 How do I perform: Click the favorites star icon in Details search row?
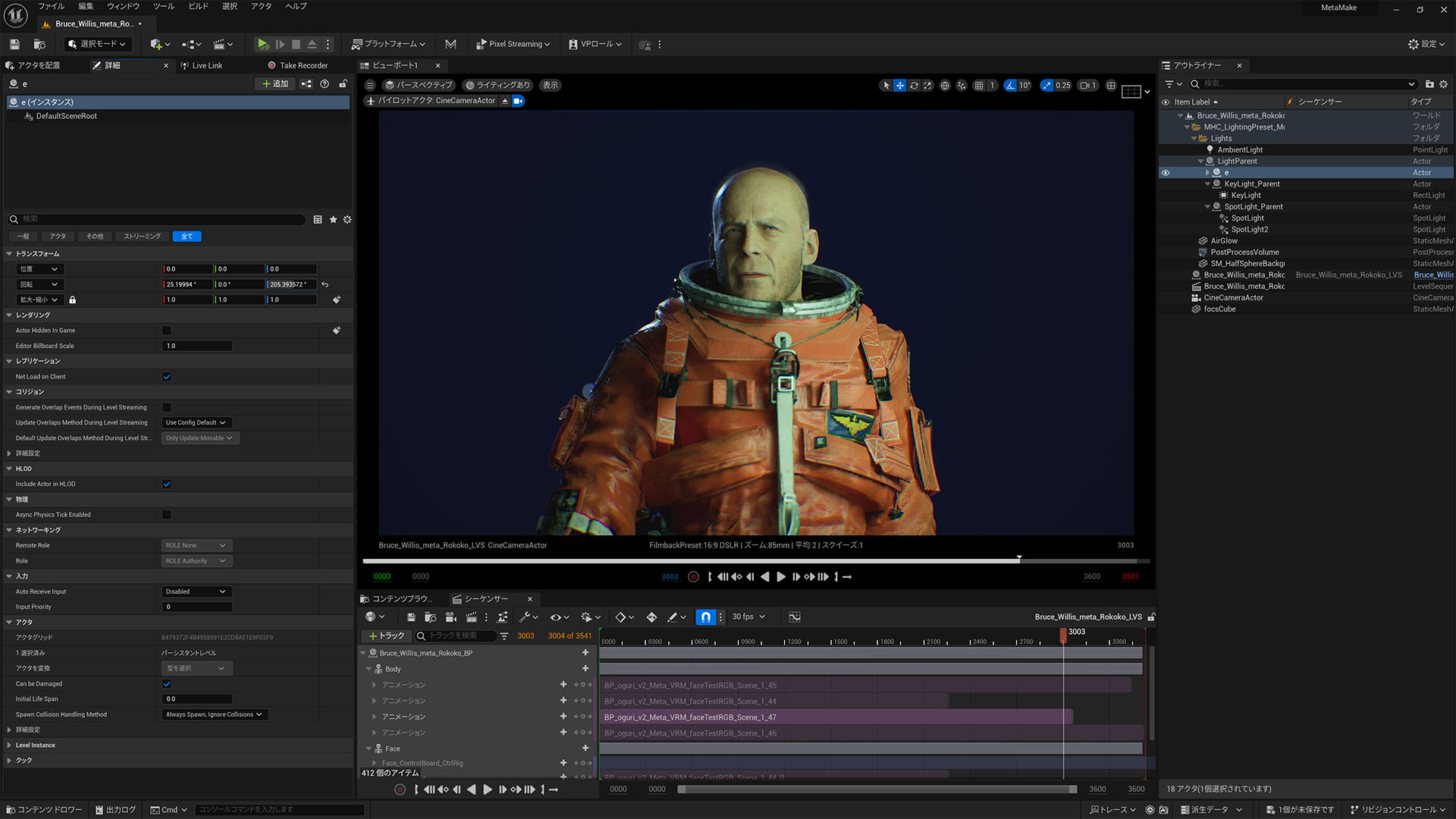click(333, 219)
